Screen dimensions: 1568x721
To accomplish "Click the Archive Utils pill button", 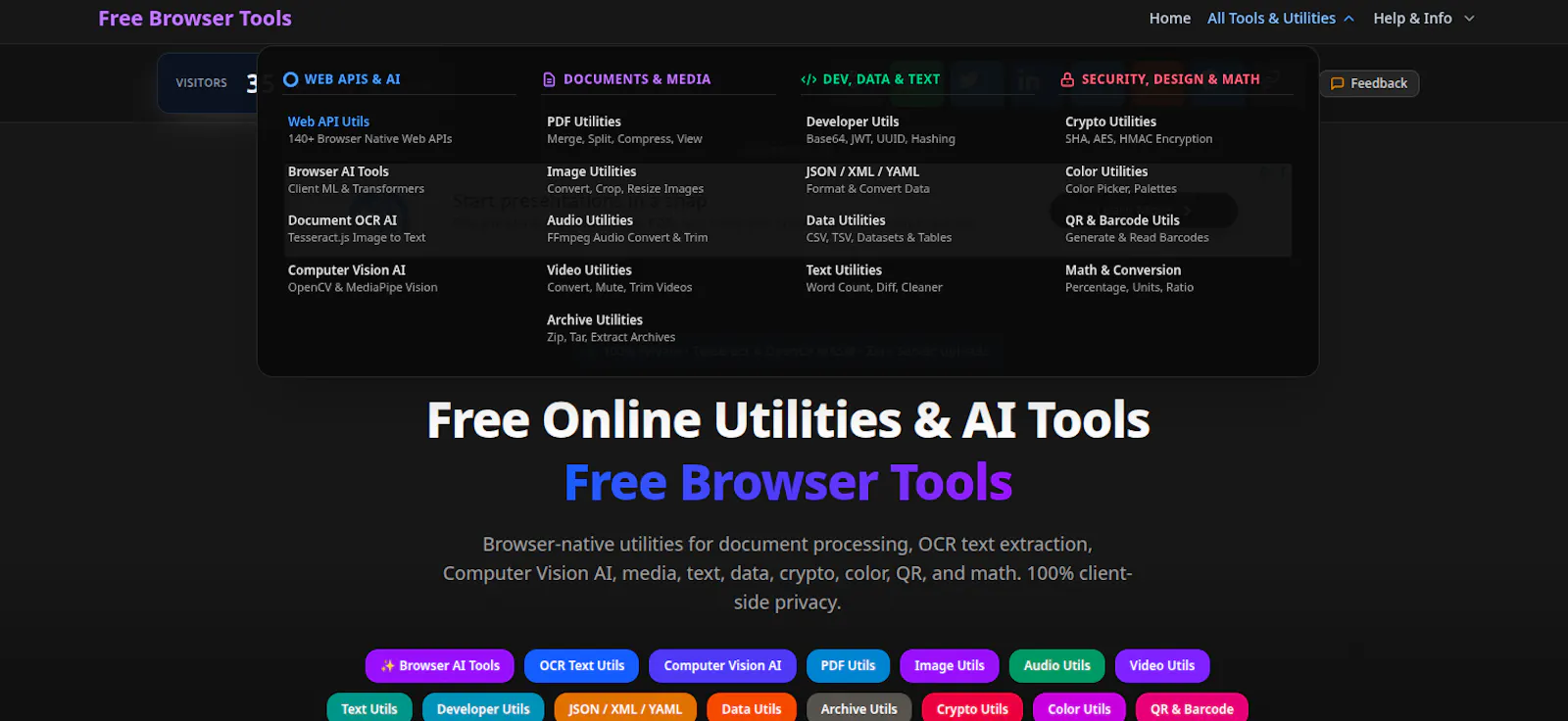I will pos(859,708).
